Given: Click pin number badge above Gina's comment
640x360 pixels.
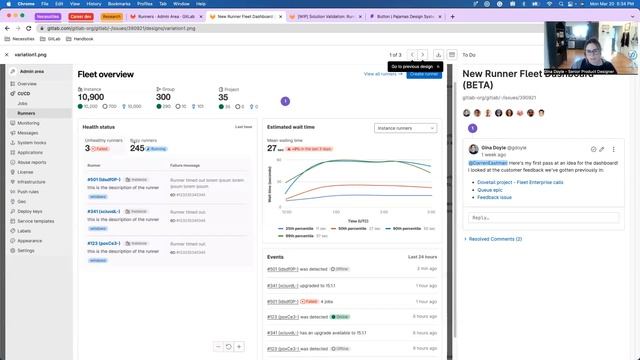Looking at the screenshot, I should pos(472,128).
